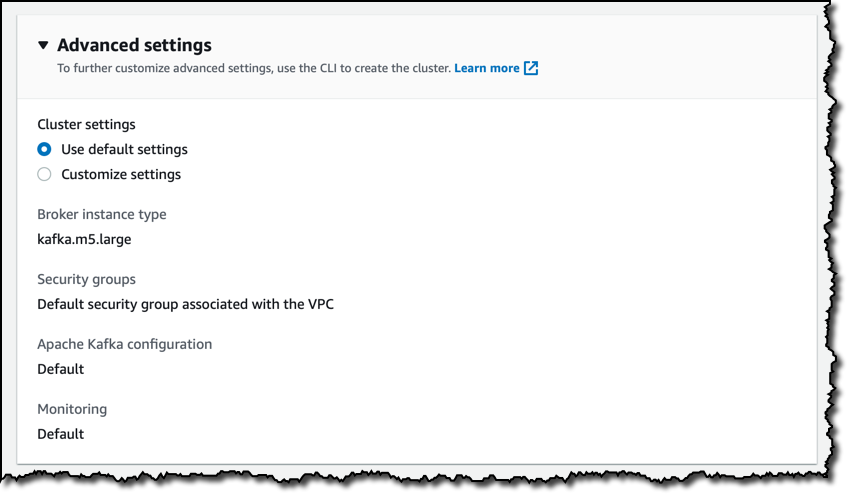Click the Advanced settings section heading
Image resolution: width=847 pixels, height=494 pixels.
[x=135, y=45]
